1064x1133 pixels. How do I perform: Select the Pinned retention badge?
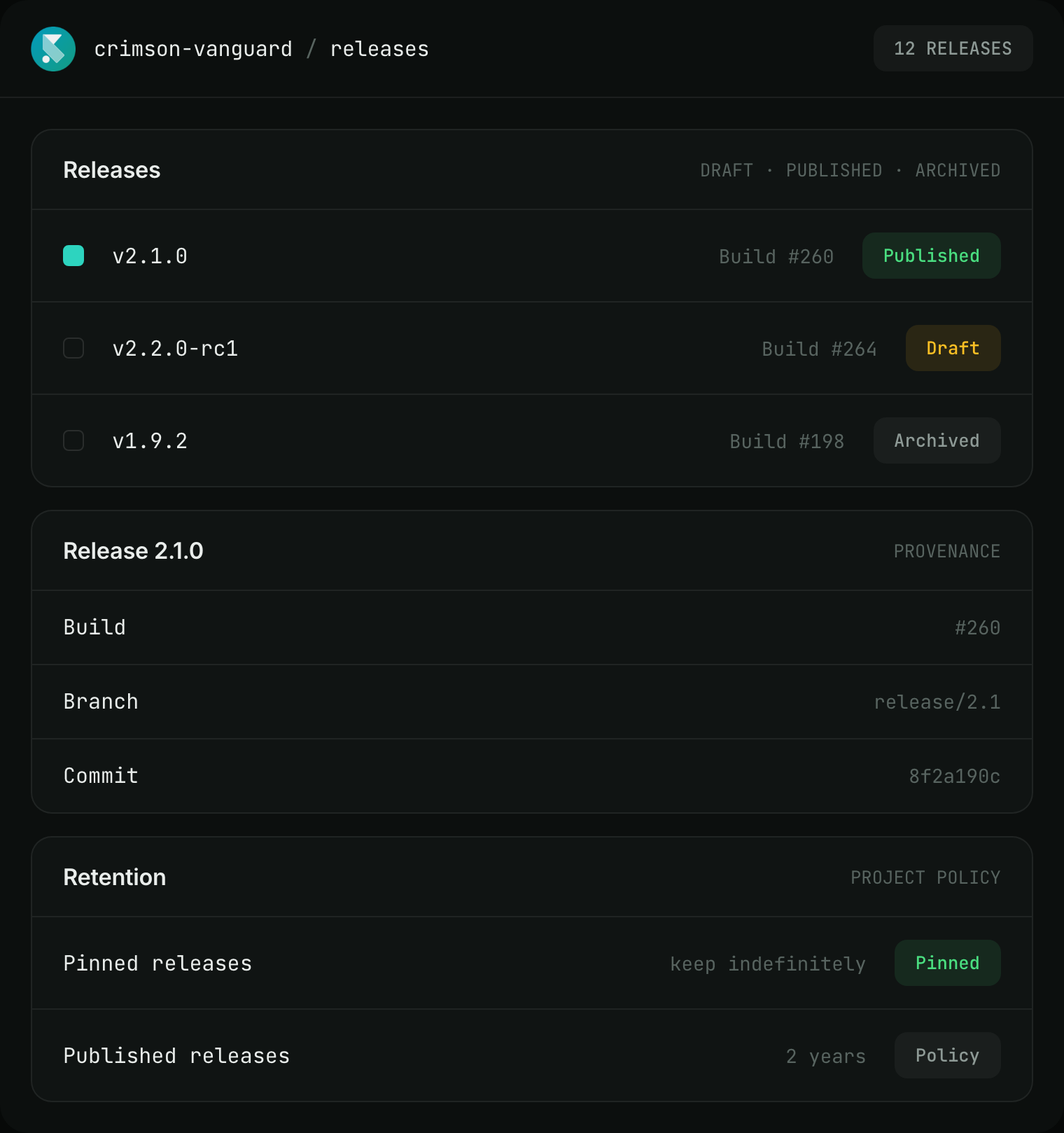coord(947,963)
